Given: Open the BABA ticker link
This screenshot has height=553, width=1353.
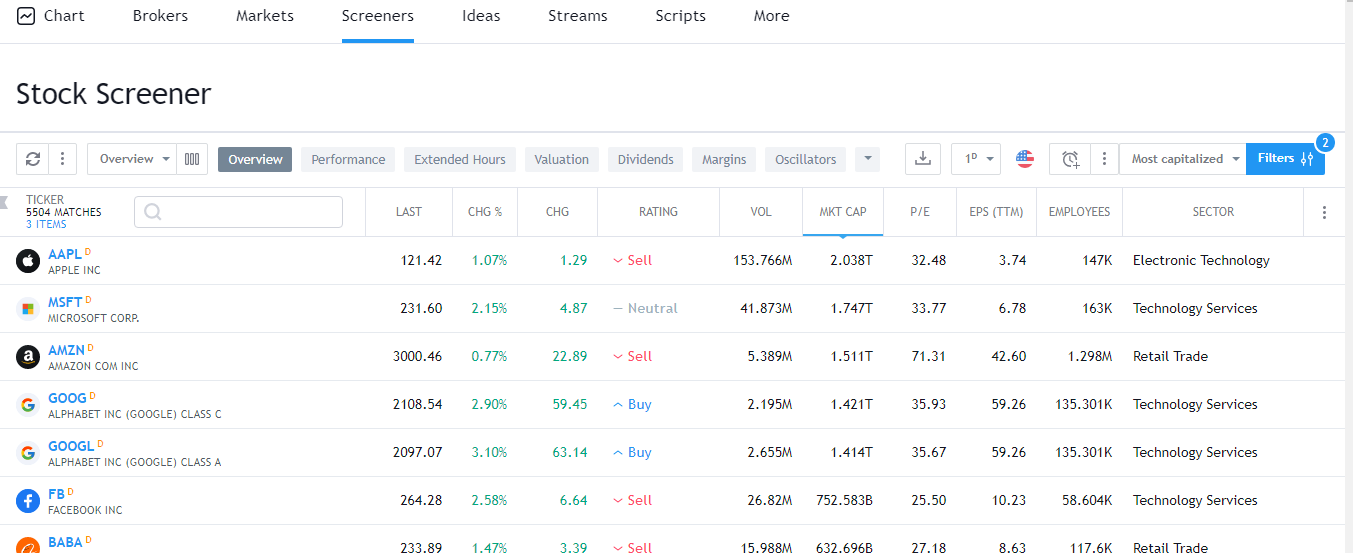Looking at the screenshot, I should [66, 542].
